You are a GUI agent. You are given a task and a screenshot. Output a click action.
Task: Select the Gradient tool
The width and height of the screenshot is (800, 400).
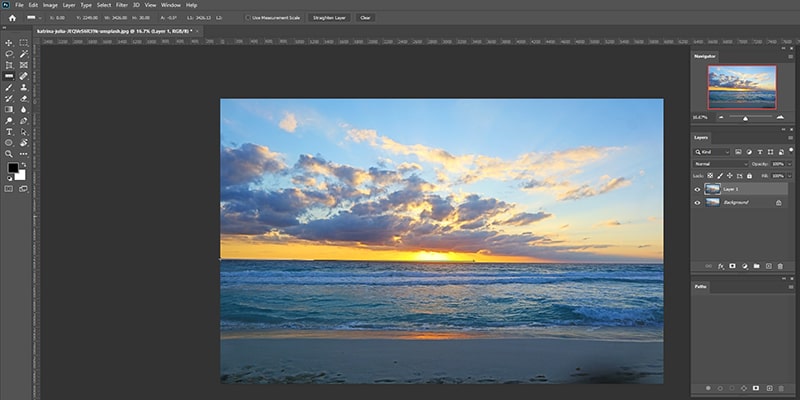click(9, 109)
